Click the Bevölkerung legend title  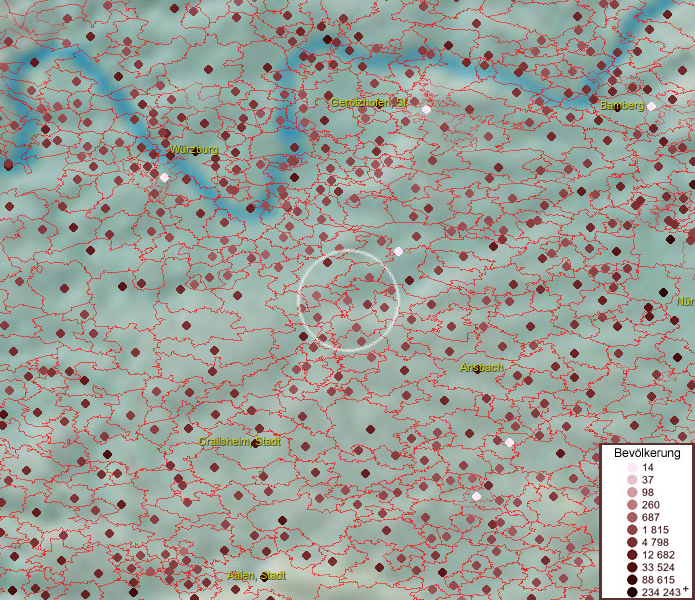pos(646,452)
